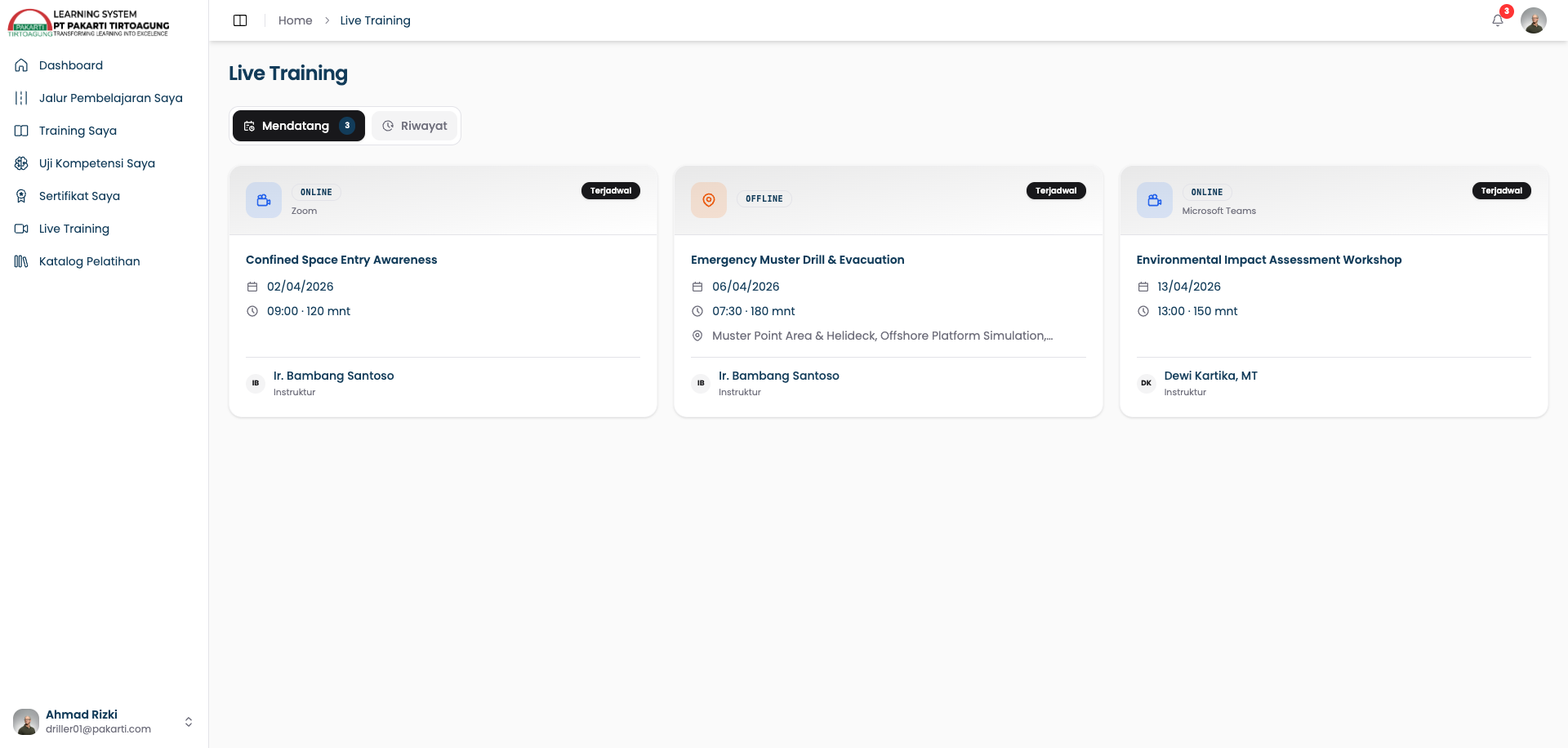
Task: Click the 07:30 · 180 mnt duration text
Action: coord(754,311)
